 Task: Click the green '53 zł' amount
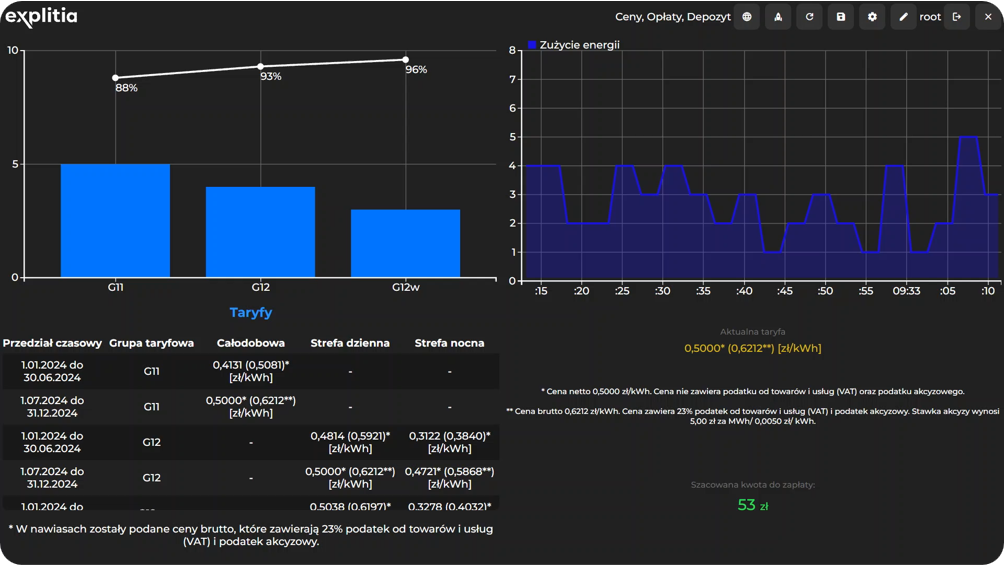coord(752,505)
